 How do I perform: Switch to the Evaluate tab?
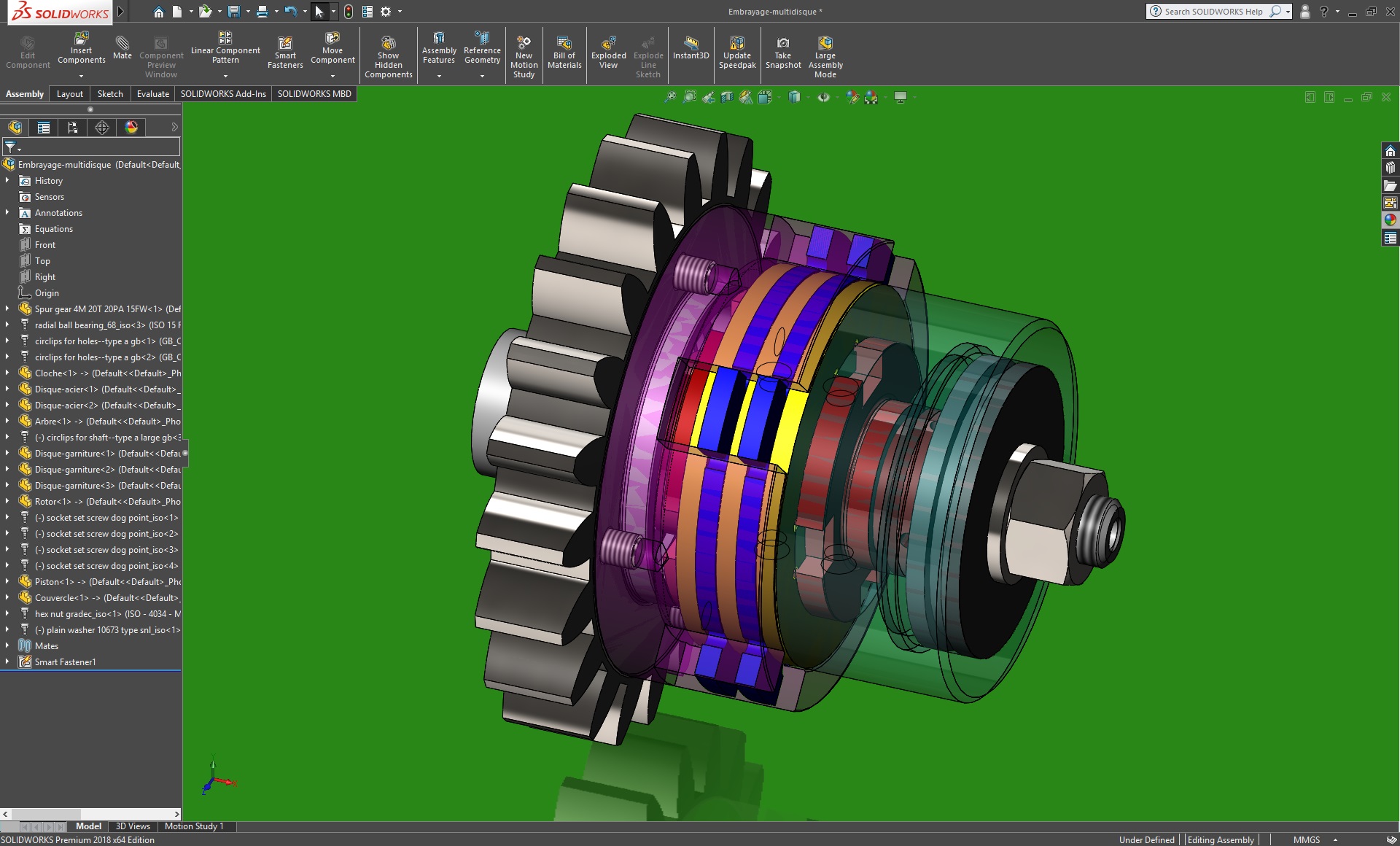pos(153,94)
